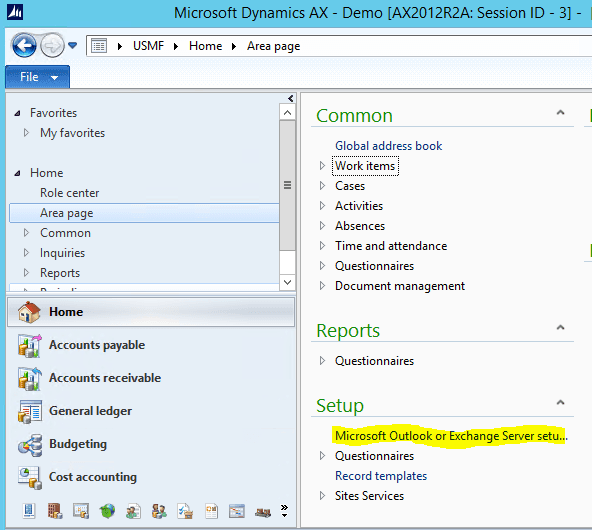Expand Questionnaires under Setup section

tap(322, 456)
